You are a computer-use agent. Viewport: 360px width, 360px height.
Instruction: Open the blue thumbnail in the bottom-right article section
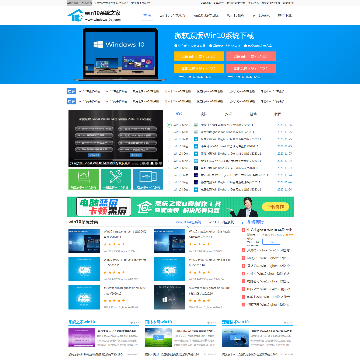click(235, 337)
